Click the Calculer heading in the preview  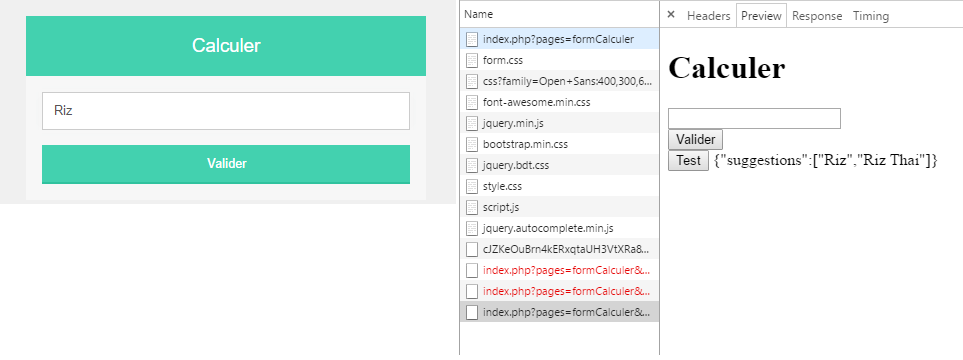pos(727,68)
